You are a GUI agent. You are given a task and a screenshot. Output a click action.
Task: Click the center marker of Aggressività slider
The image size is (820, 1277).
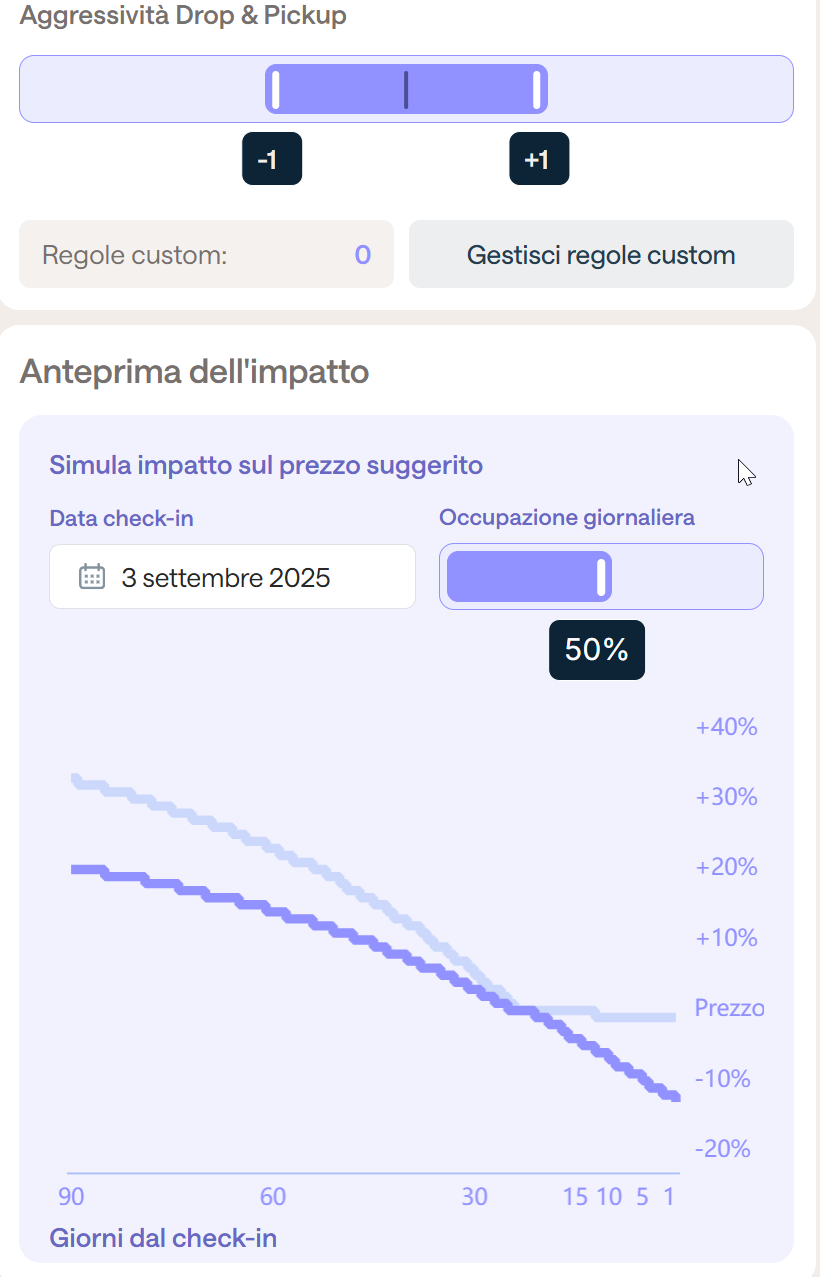(x=406, y=90)
